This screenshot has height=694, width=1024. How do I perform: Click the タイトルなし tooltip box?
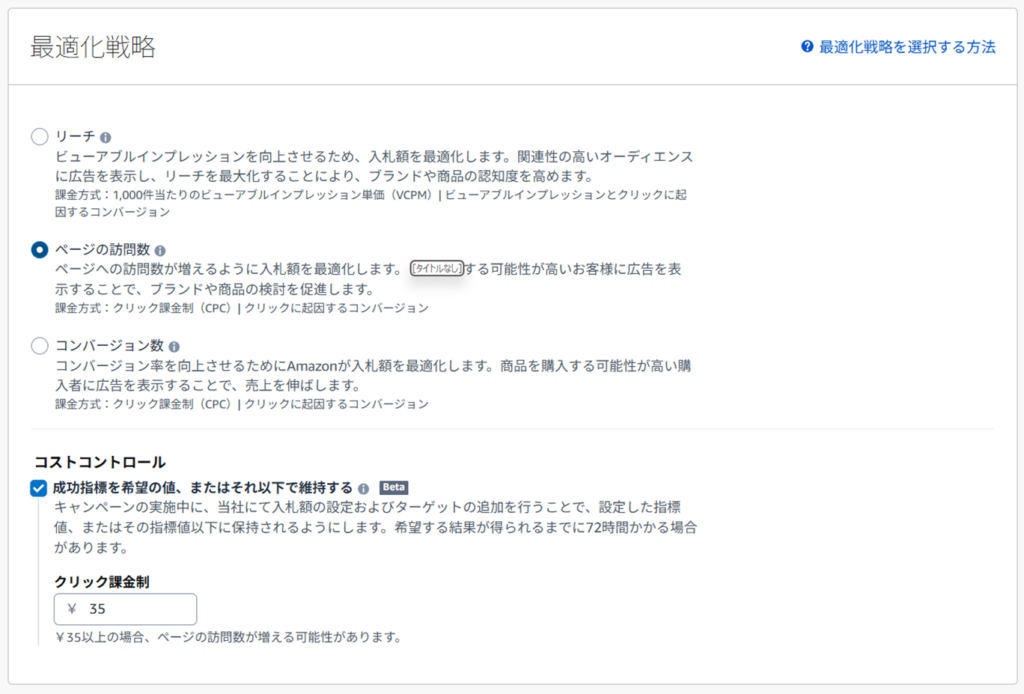coord(437,270)
